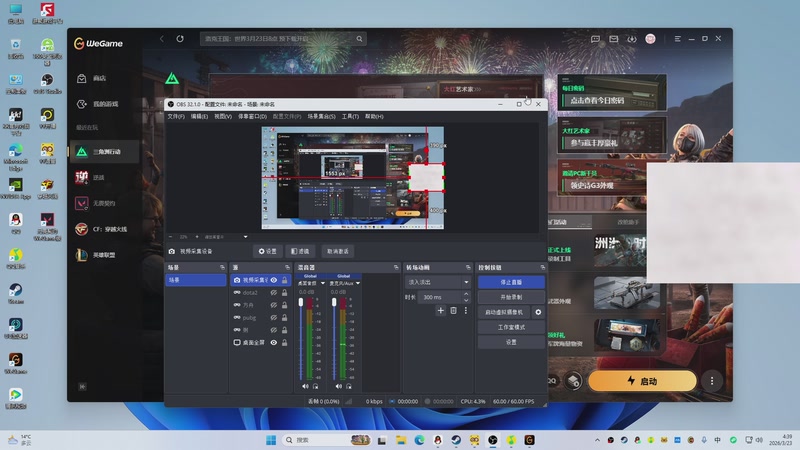Click the WeGame back arrow

pos(162,39)
